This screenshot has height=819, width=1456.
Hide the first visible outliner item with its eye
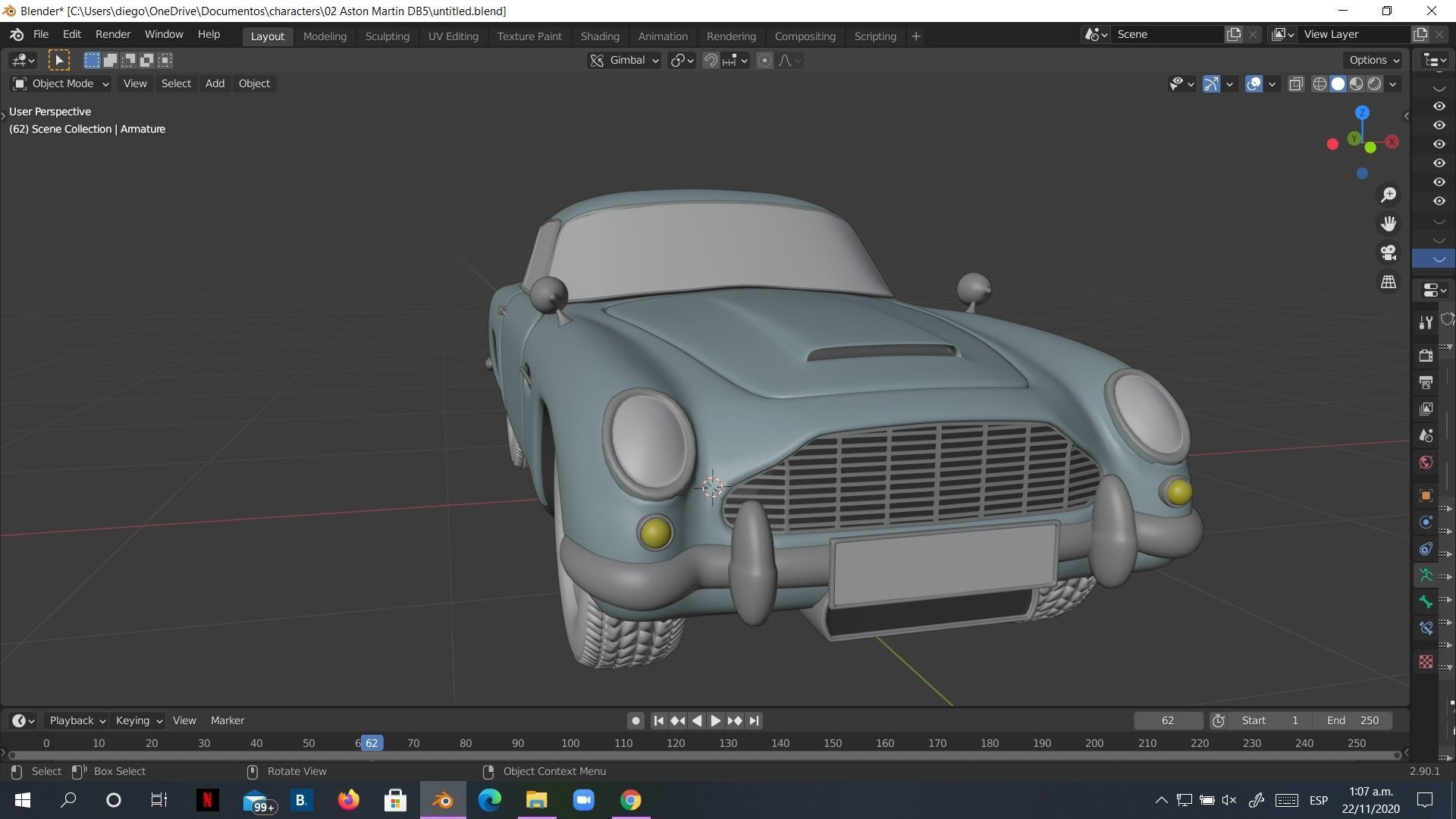click(x=1439, y=107)
